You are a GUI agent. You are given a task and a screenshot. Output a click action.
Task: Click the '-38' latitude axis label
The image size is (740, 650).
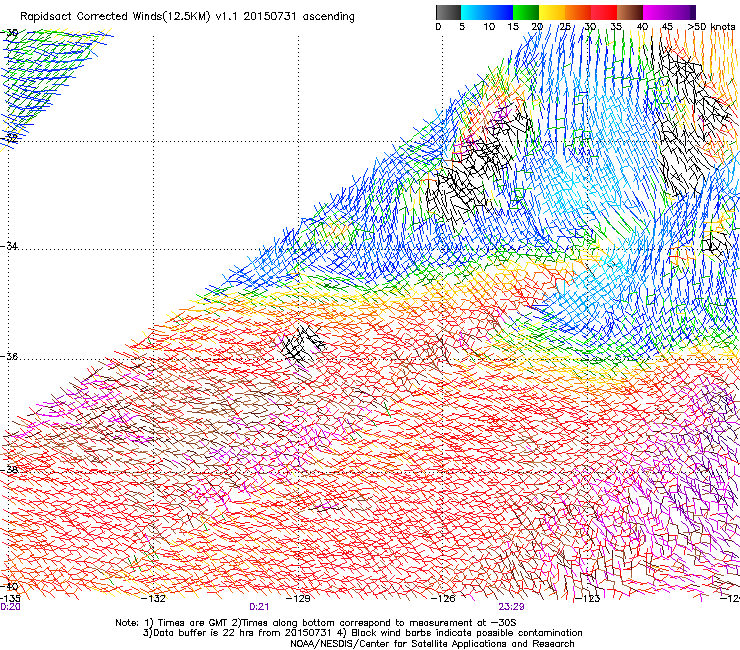(10, 470)
